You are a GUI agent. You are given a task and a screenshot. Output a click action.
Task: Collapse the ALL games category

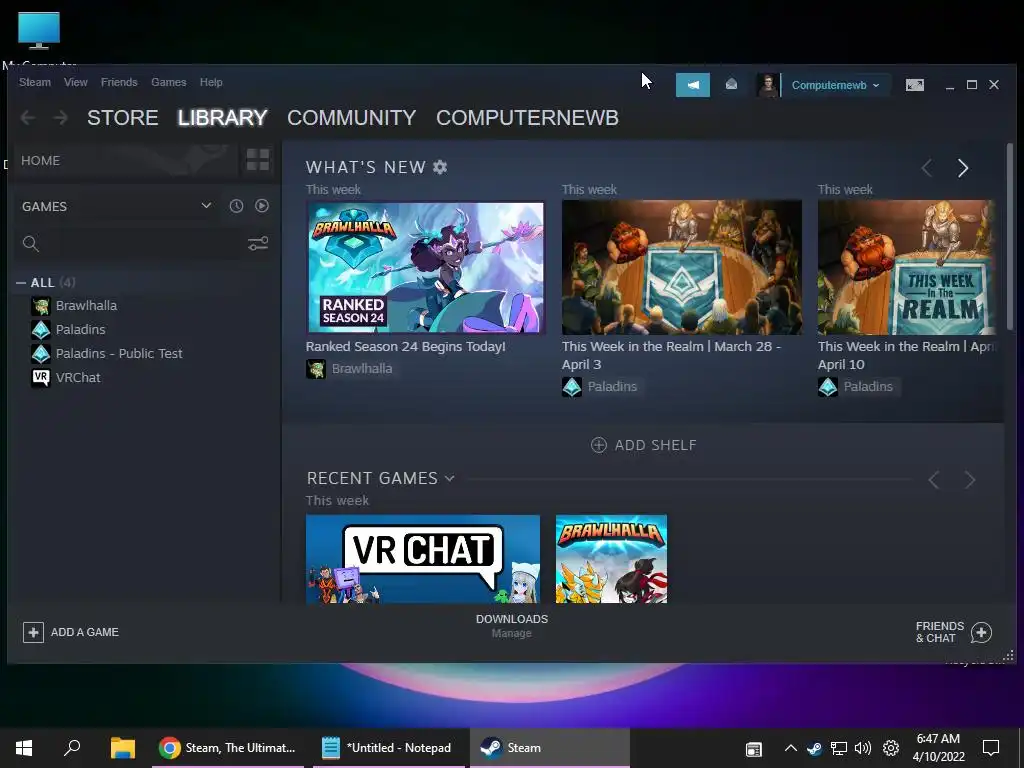pos(21,283)
